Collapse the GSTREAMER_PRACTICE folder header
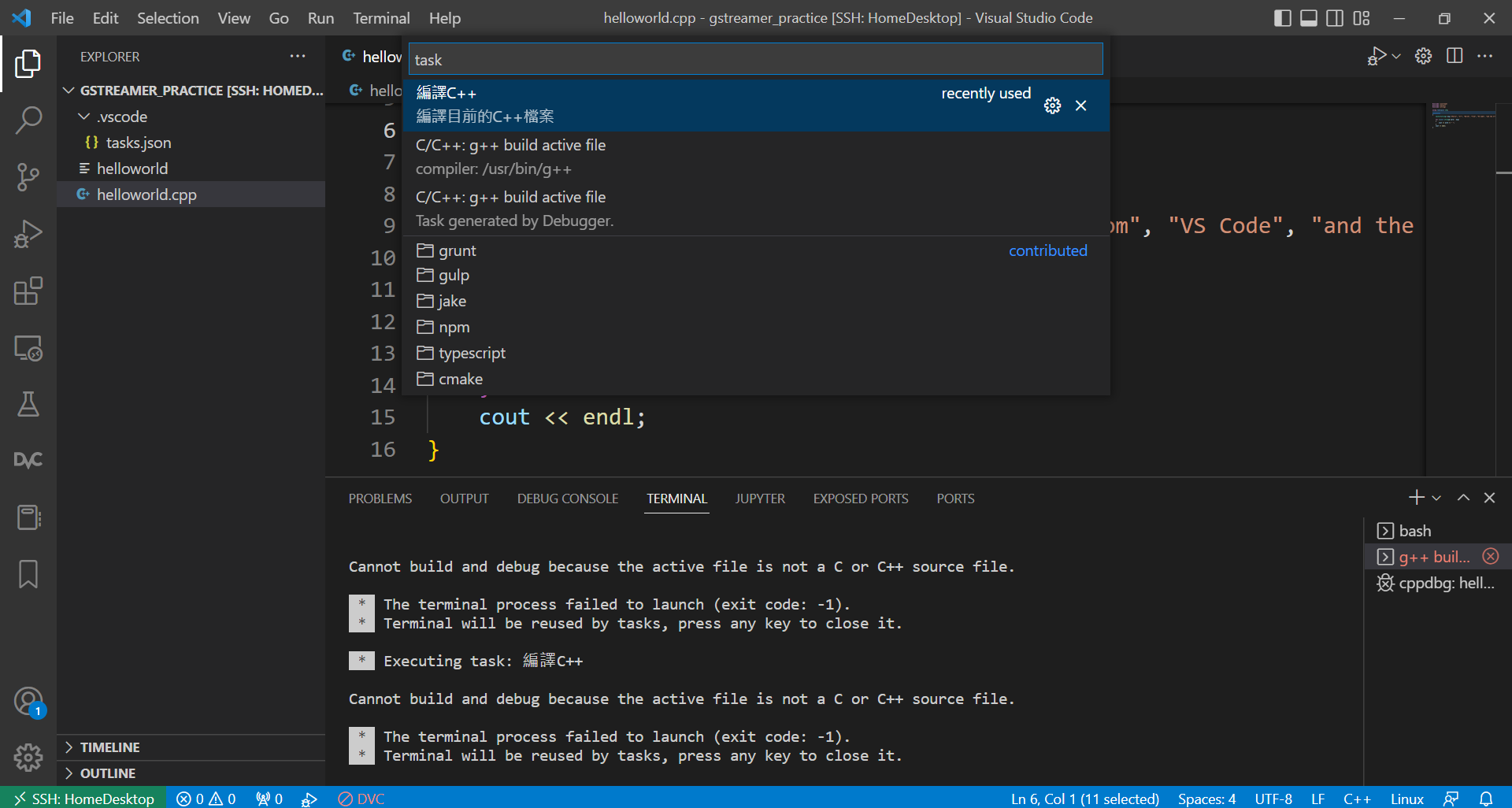1512x808 pixels. (x=191, y=91)
